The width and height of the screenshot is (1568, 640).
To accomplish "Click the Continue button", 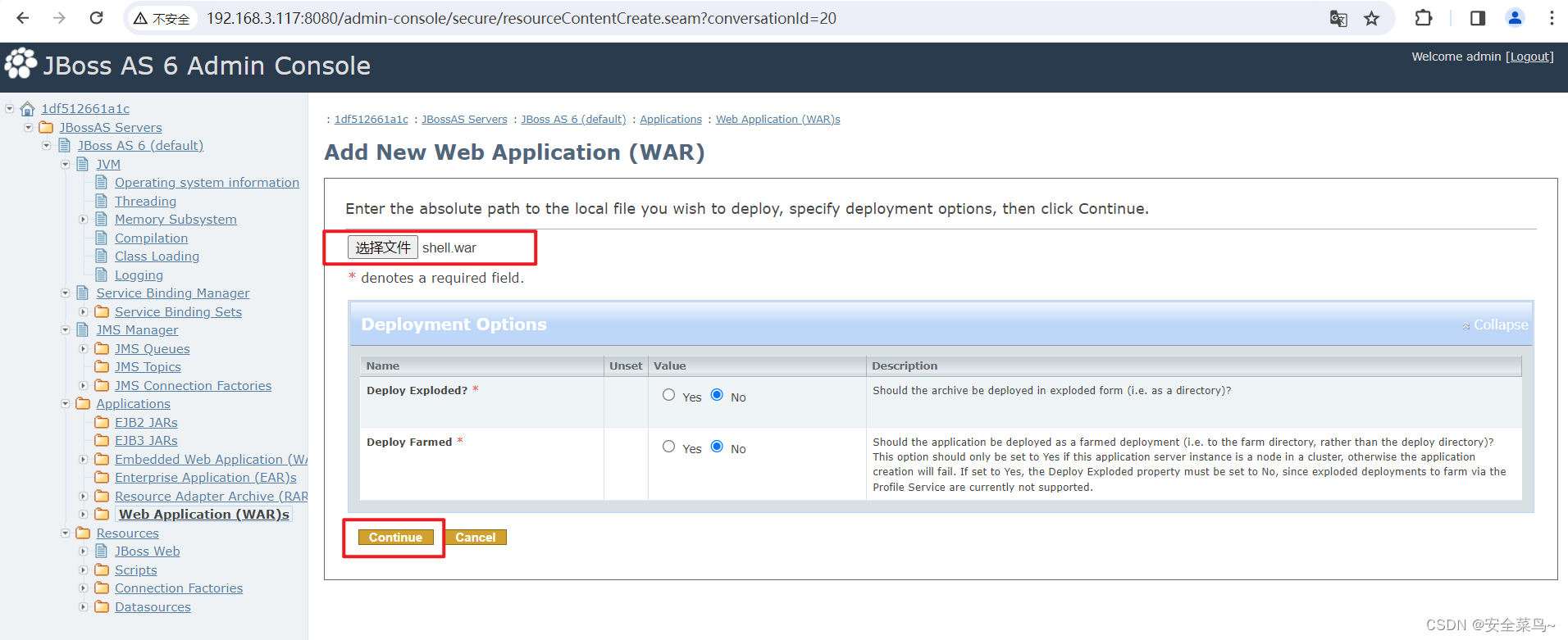I will coord(395,538).
